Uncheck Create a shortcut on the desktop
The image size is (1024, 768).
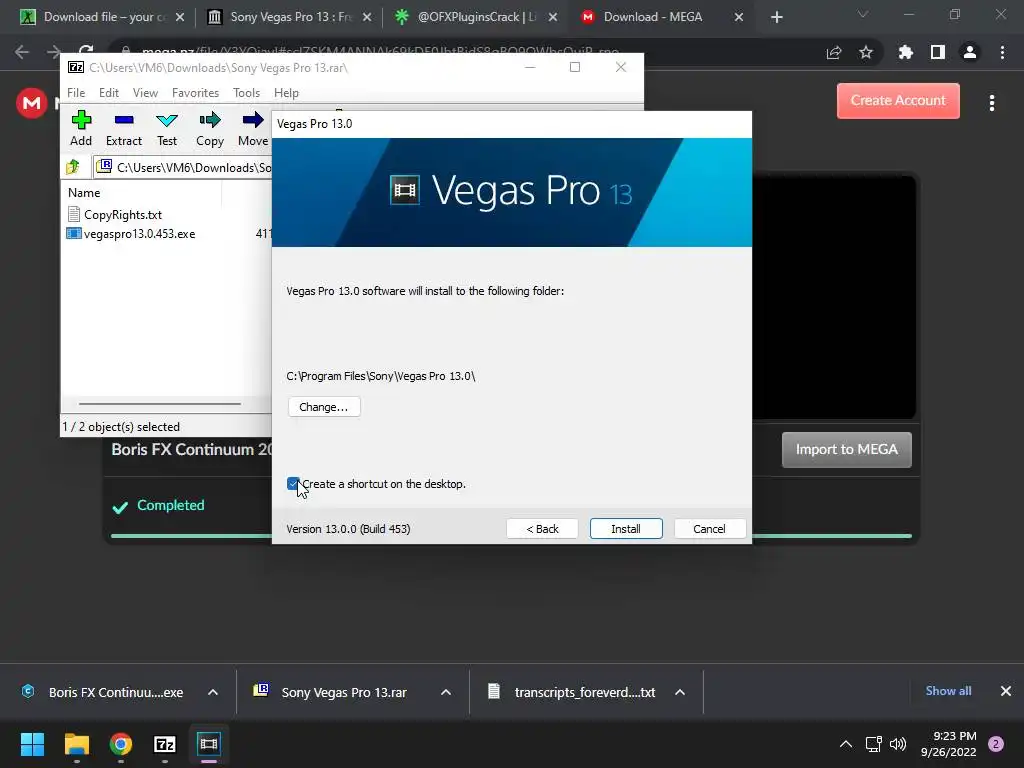[293, 484]
